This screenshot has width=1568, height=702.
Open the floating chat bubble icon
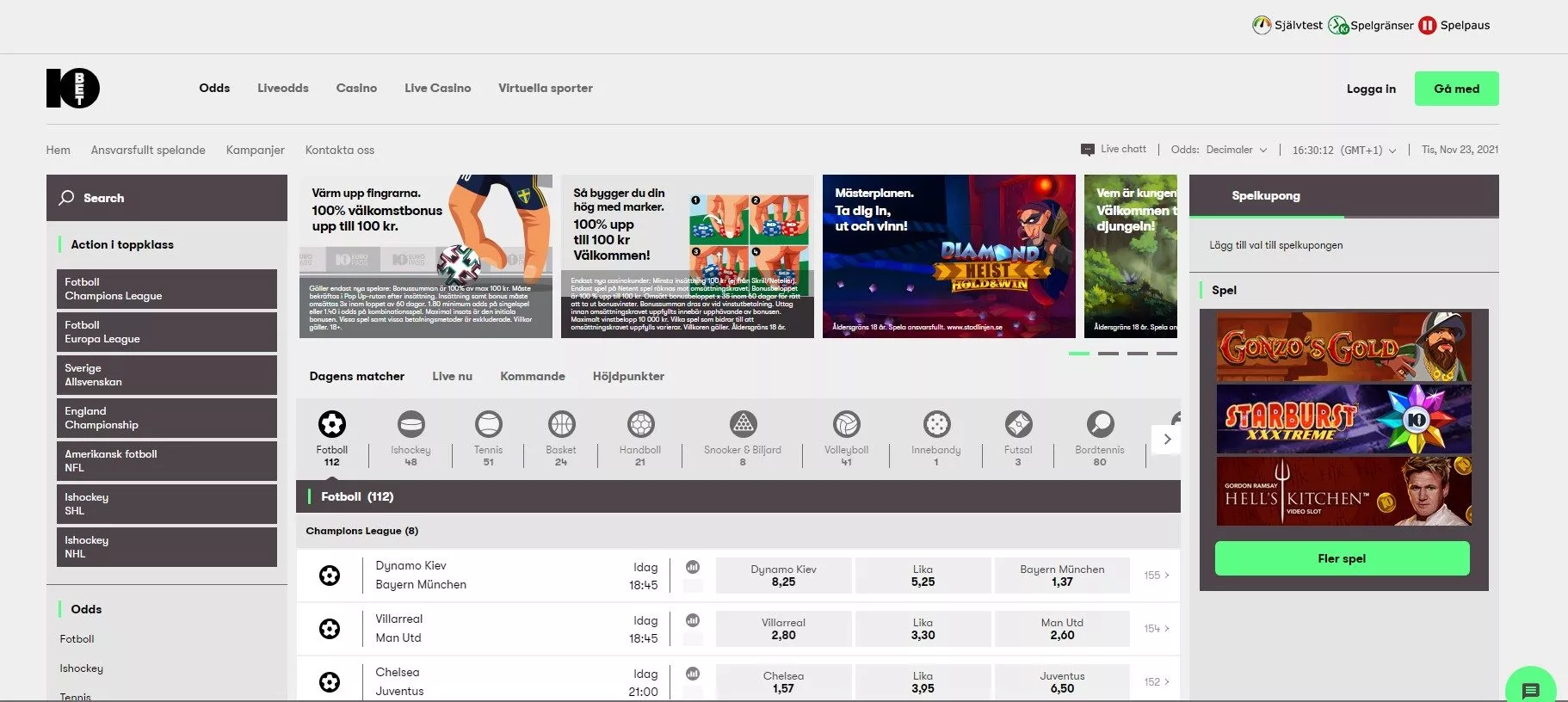(1530, 689)
